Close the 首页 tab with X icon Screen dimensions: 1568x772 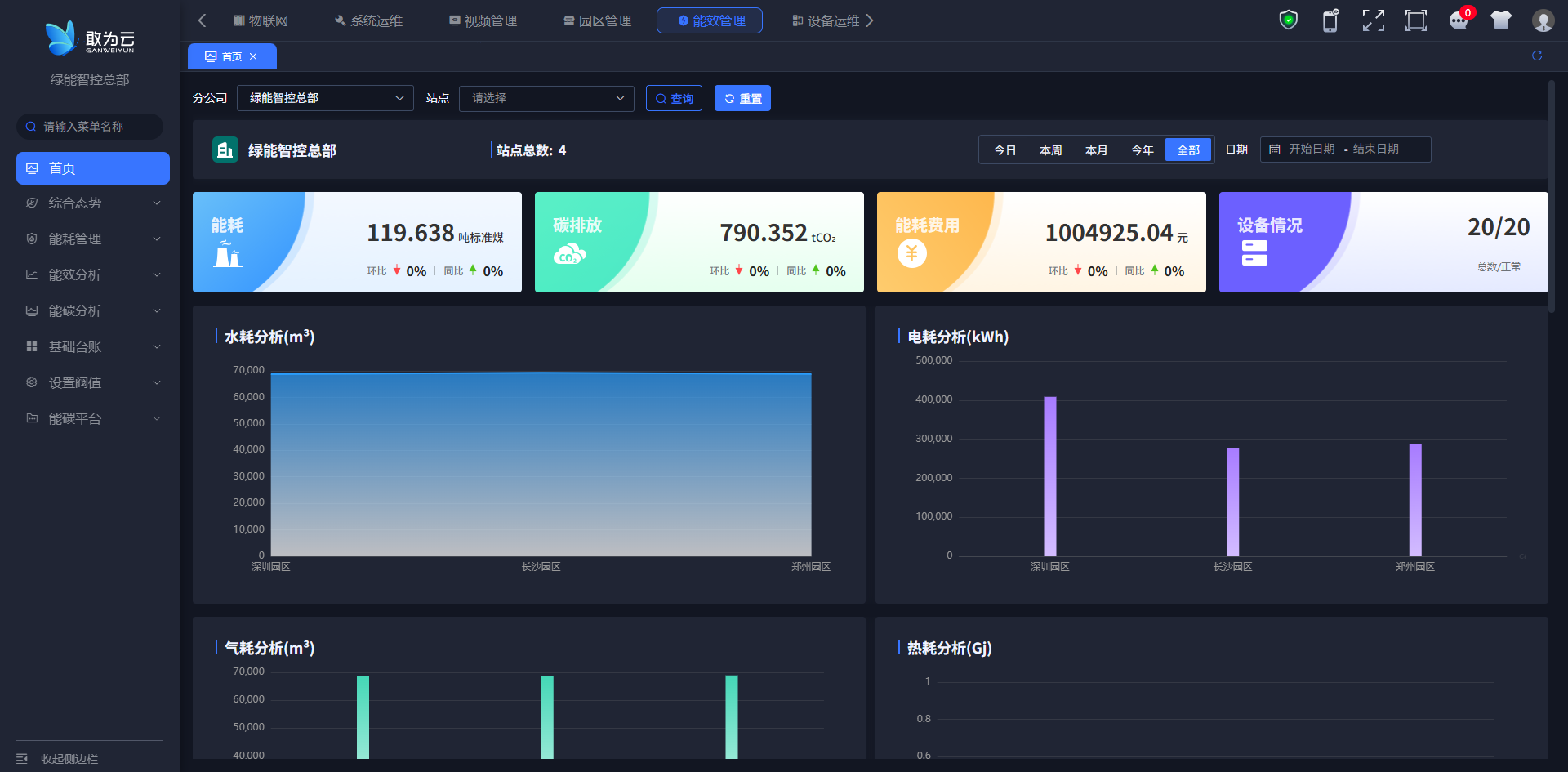point(253,56)
